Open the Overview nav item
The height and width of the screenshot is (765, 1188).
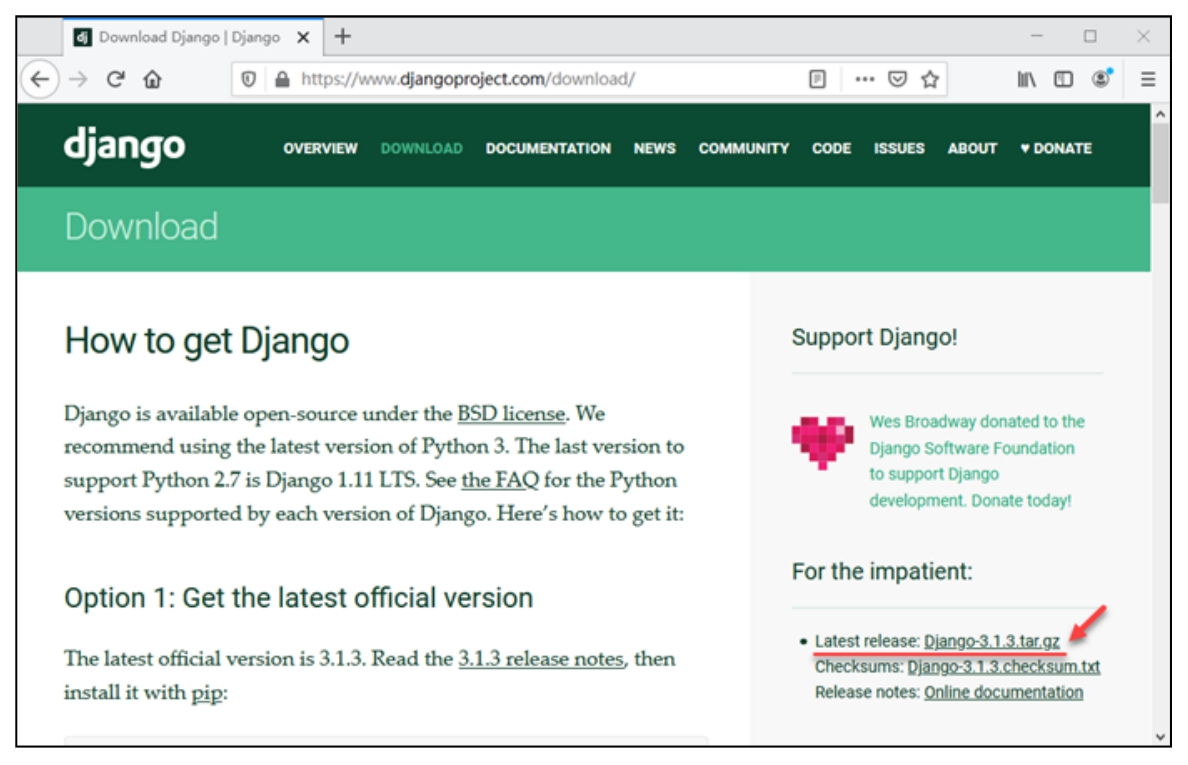coord(320,148)
